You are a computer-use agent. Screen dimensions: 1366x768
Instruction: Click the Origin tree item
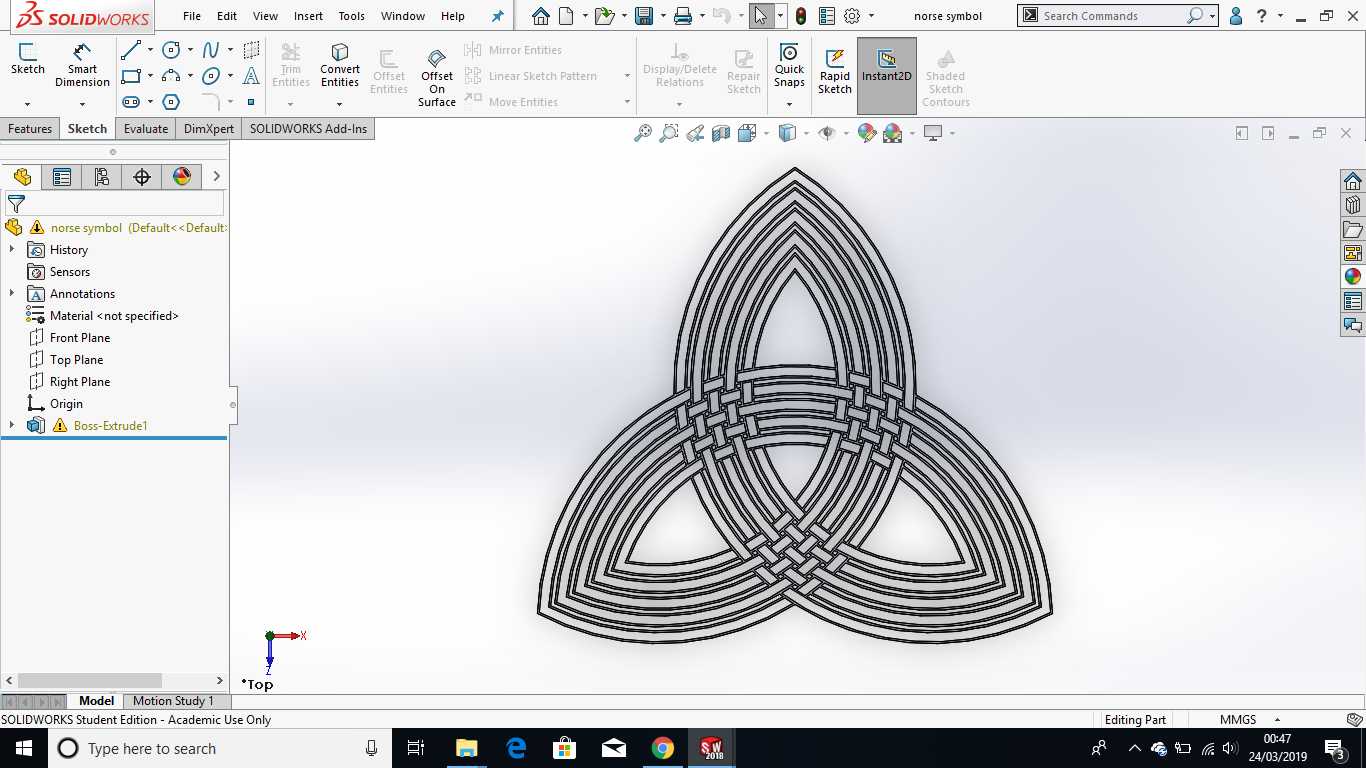point(66,404)
